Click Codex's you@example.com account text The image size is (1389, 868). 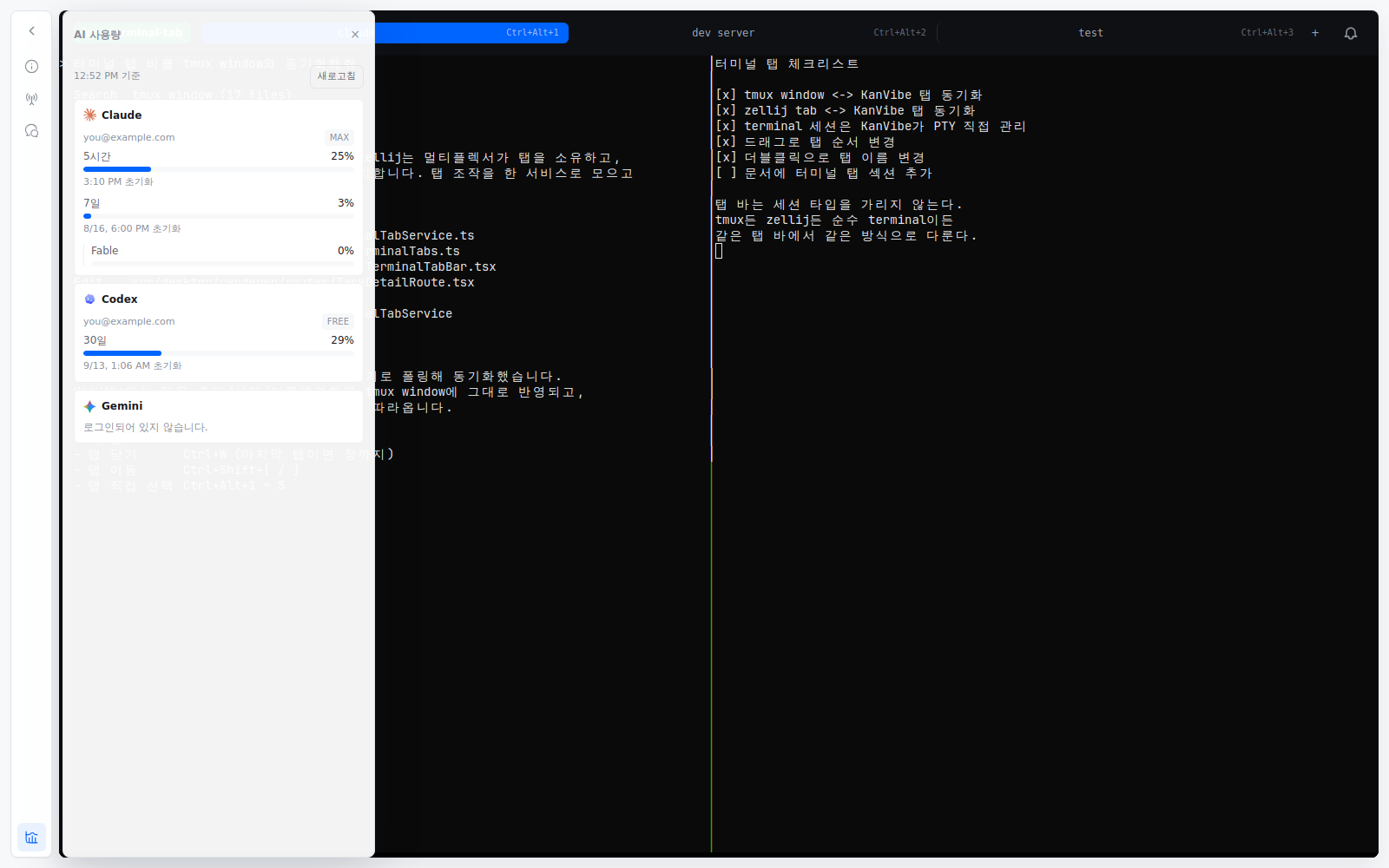point(129,321)
